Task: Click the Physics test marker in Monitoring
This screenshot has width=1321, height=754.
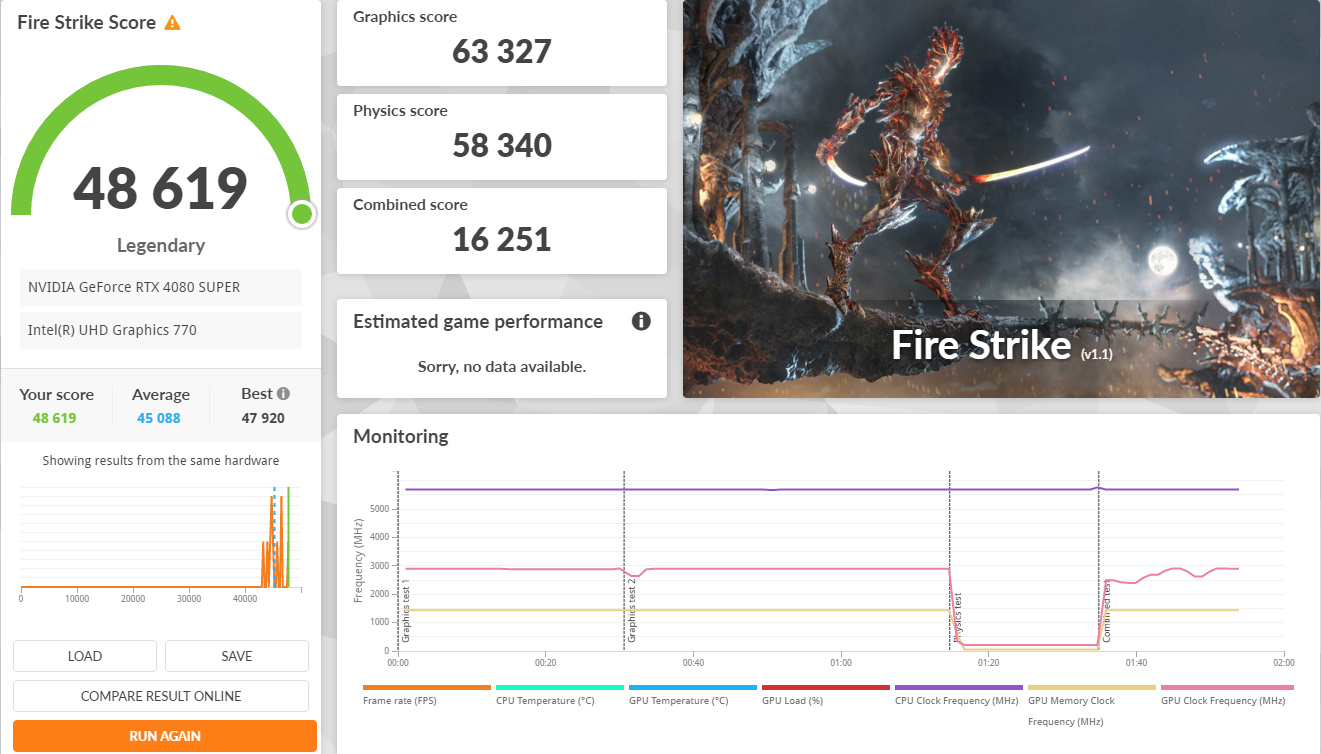Action: 958,618
